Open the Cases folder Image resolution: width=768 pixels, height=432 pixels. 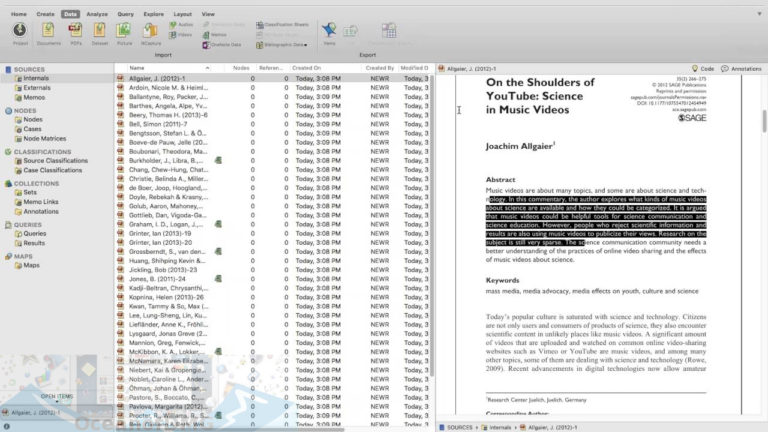(32, 129)
